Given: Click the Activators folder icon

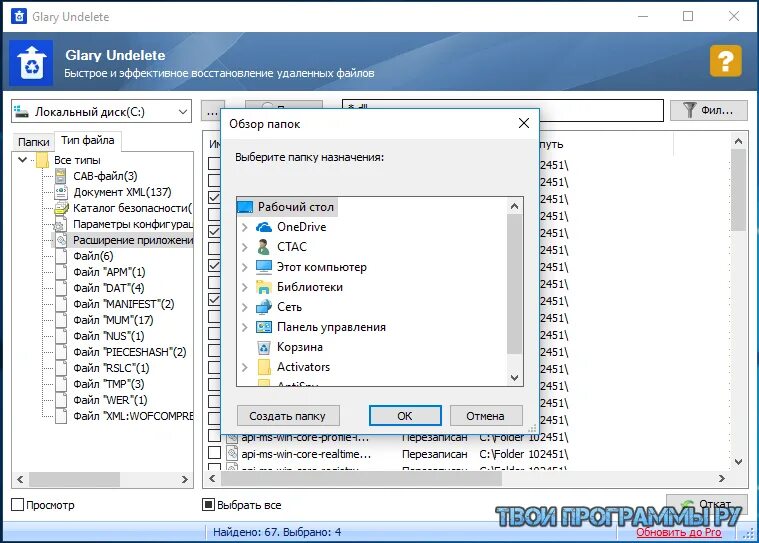Looking at the screenshot, I should (x=264, y=367).
